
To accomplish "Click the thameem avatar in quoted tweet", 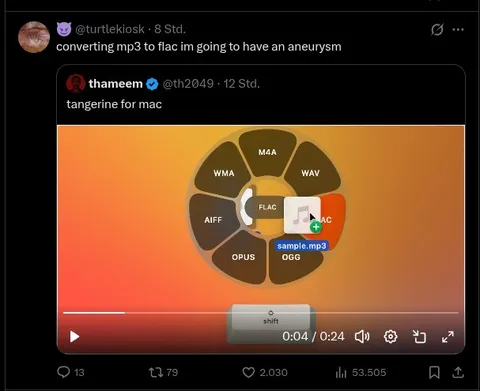I will [x=76, y=83].
